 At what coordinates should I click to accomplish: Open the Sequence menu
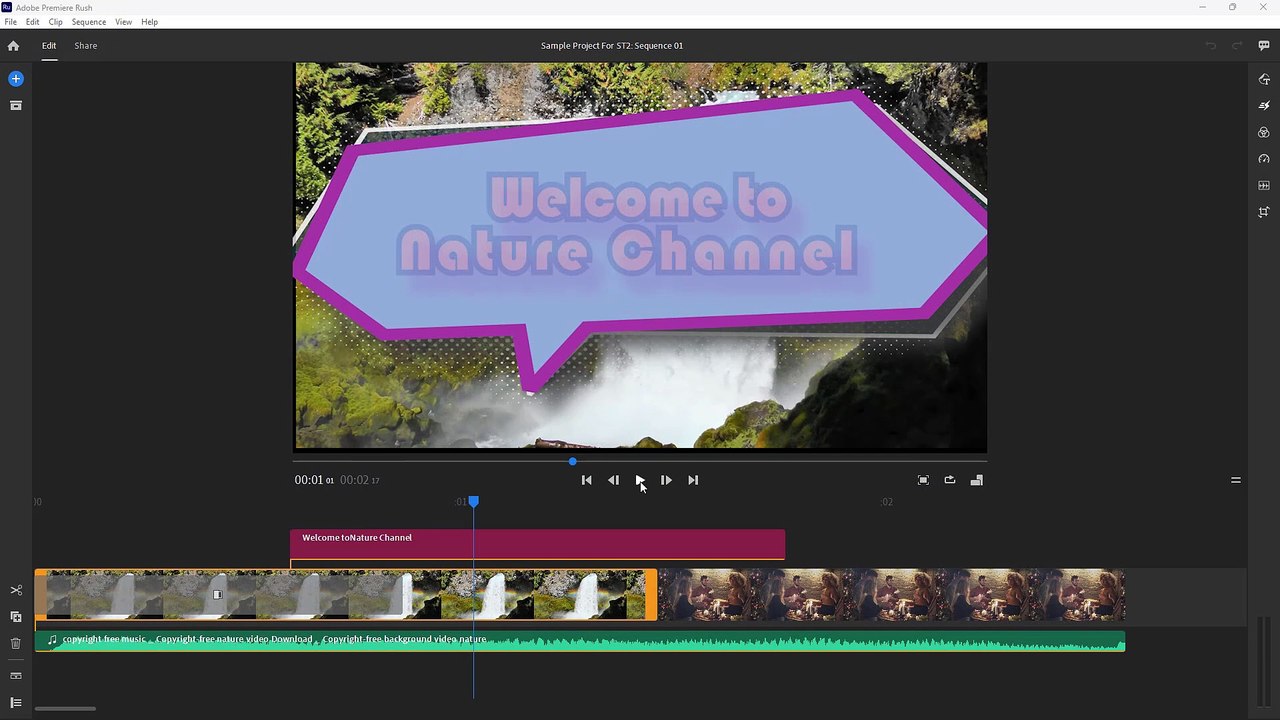tap(89, 22)
